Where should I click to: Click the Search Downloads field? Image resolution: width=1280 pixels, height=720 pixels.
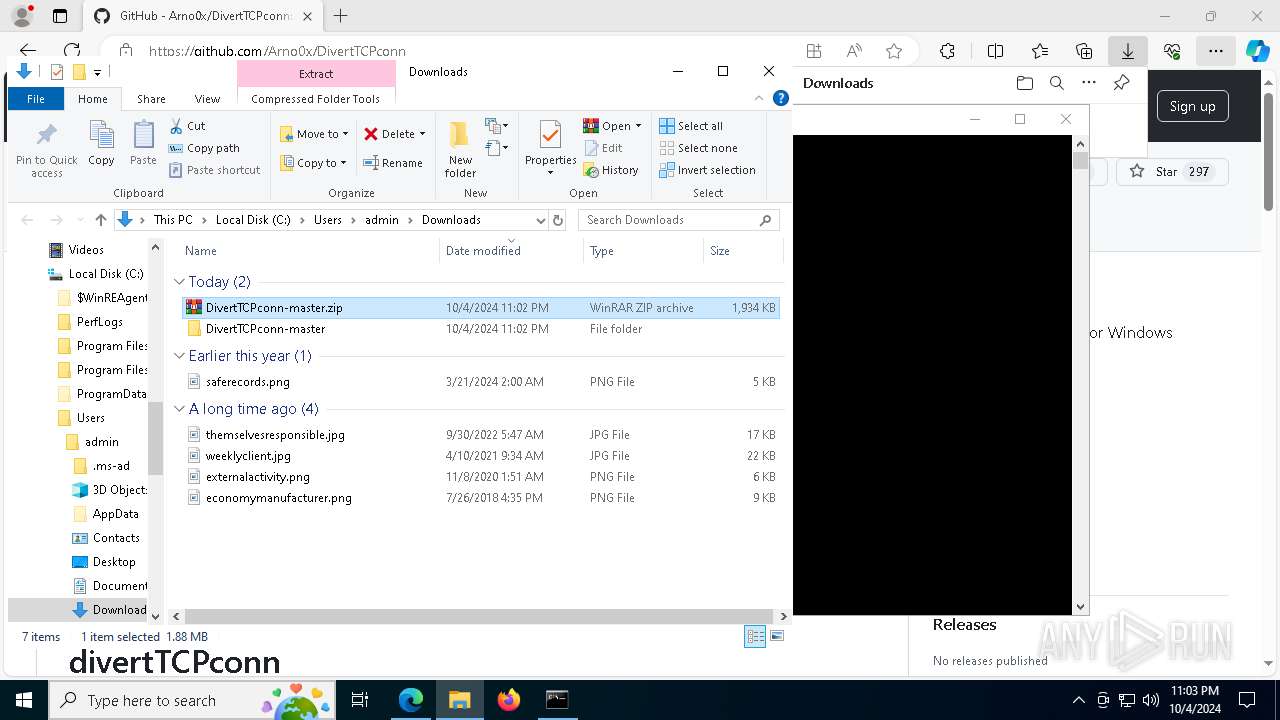pos(680,220)
